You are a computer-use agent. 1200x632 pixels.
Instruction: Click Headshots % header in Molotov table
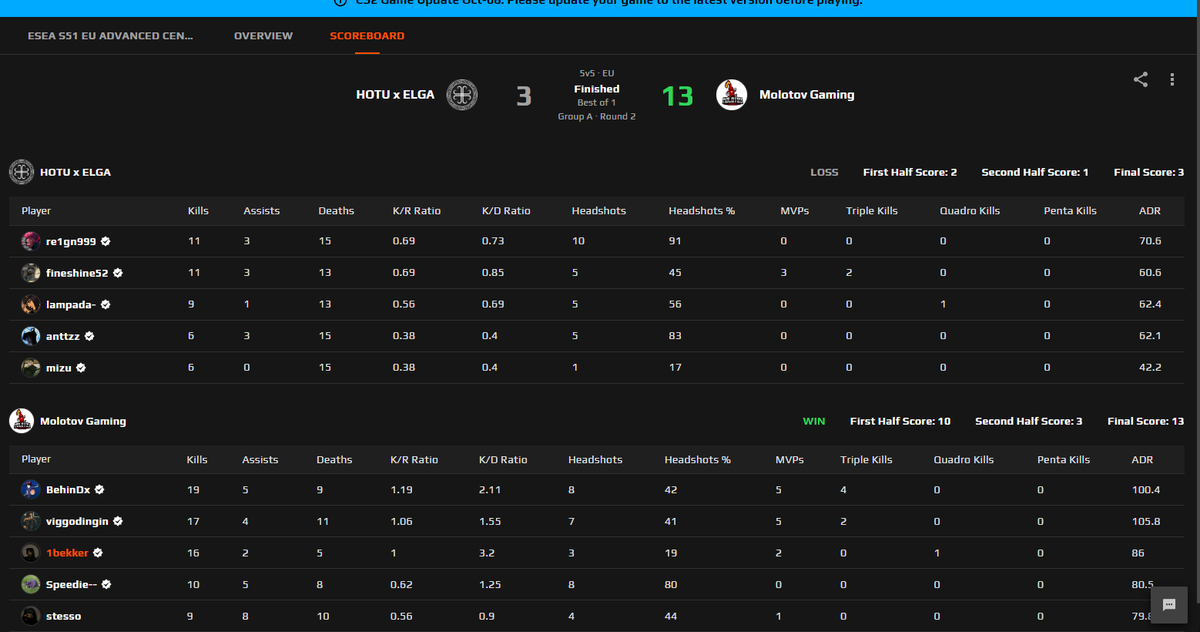pyautogui.click(x=697, y=460)
